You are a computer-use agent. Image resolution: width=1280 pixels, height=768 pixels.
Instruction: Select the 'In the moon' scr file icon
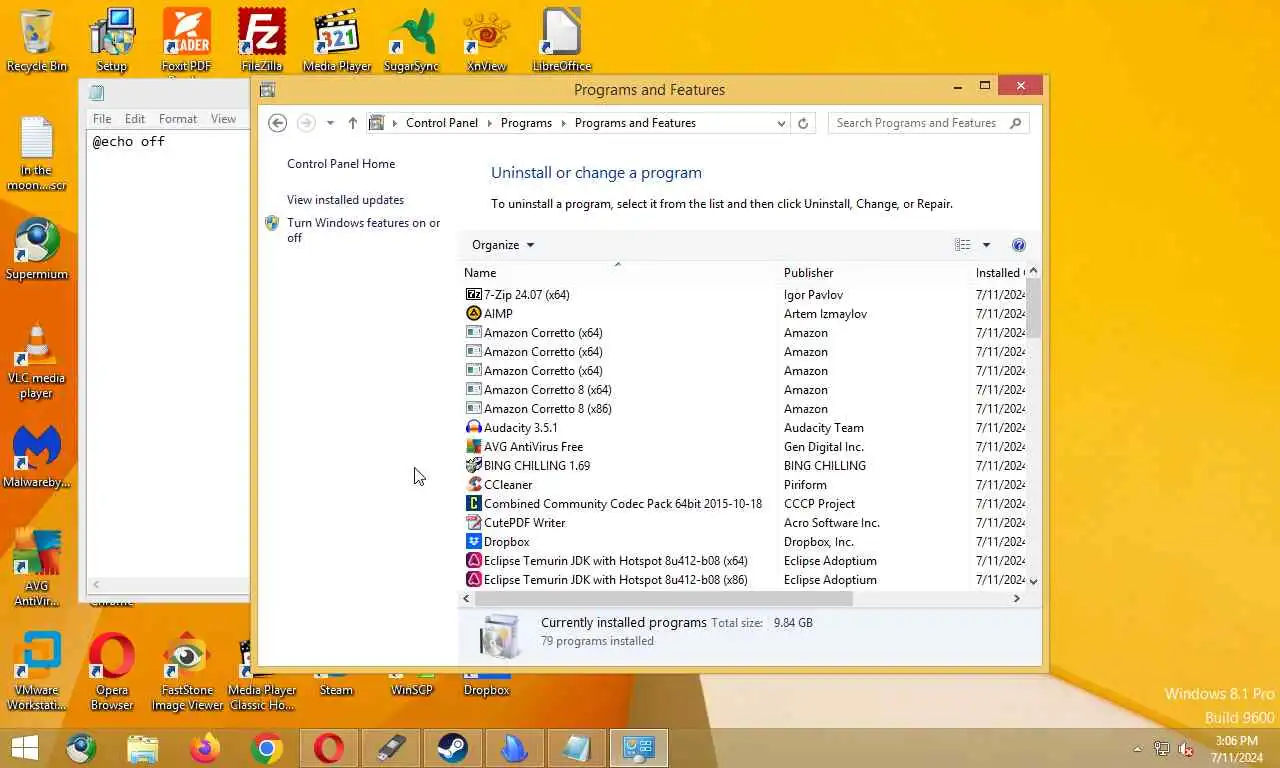[x=37, y=154]
